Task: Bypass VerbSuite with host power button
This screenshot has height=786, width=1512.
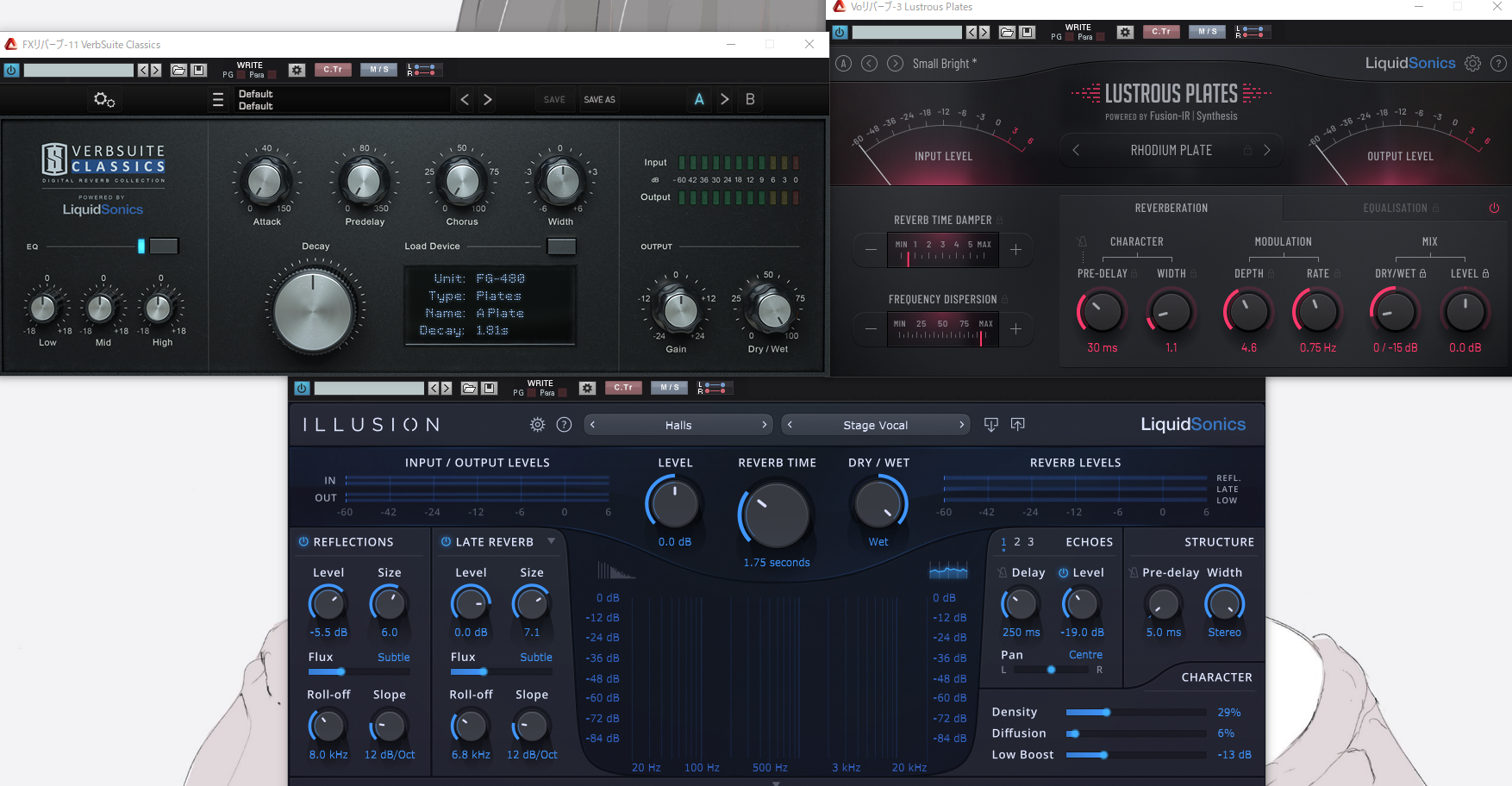Action: [11, 70]
